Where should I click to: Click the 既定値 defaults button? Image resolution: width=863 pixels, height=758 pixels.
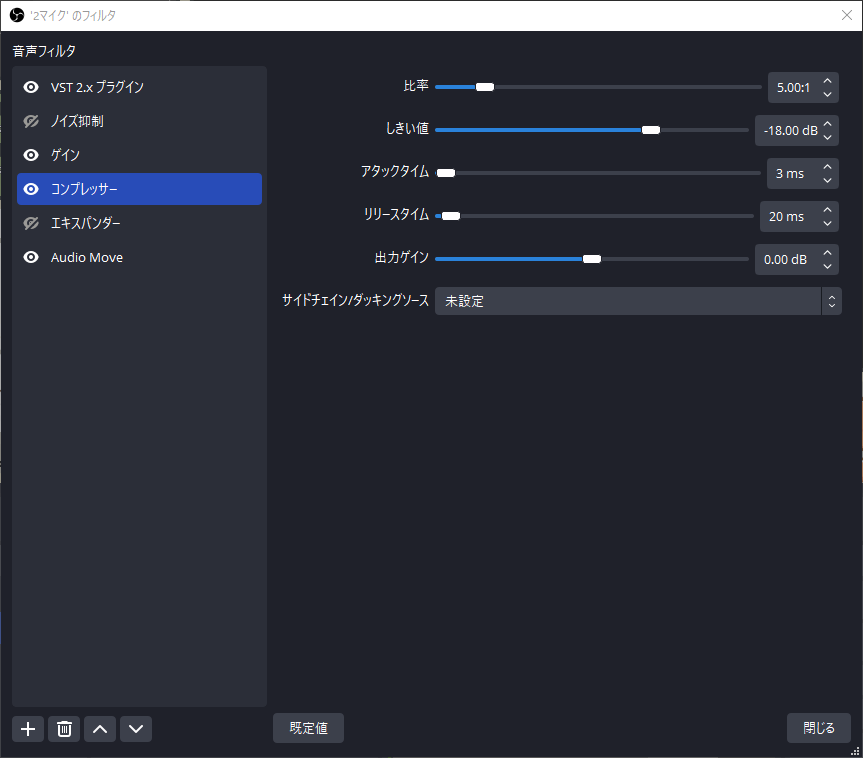[308, 728]
